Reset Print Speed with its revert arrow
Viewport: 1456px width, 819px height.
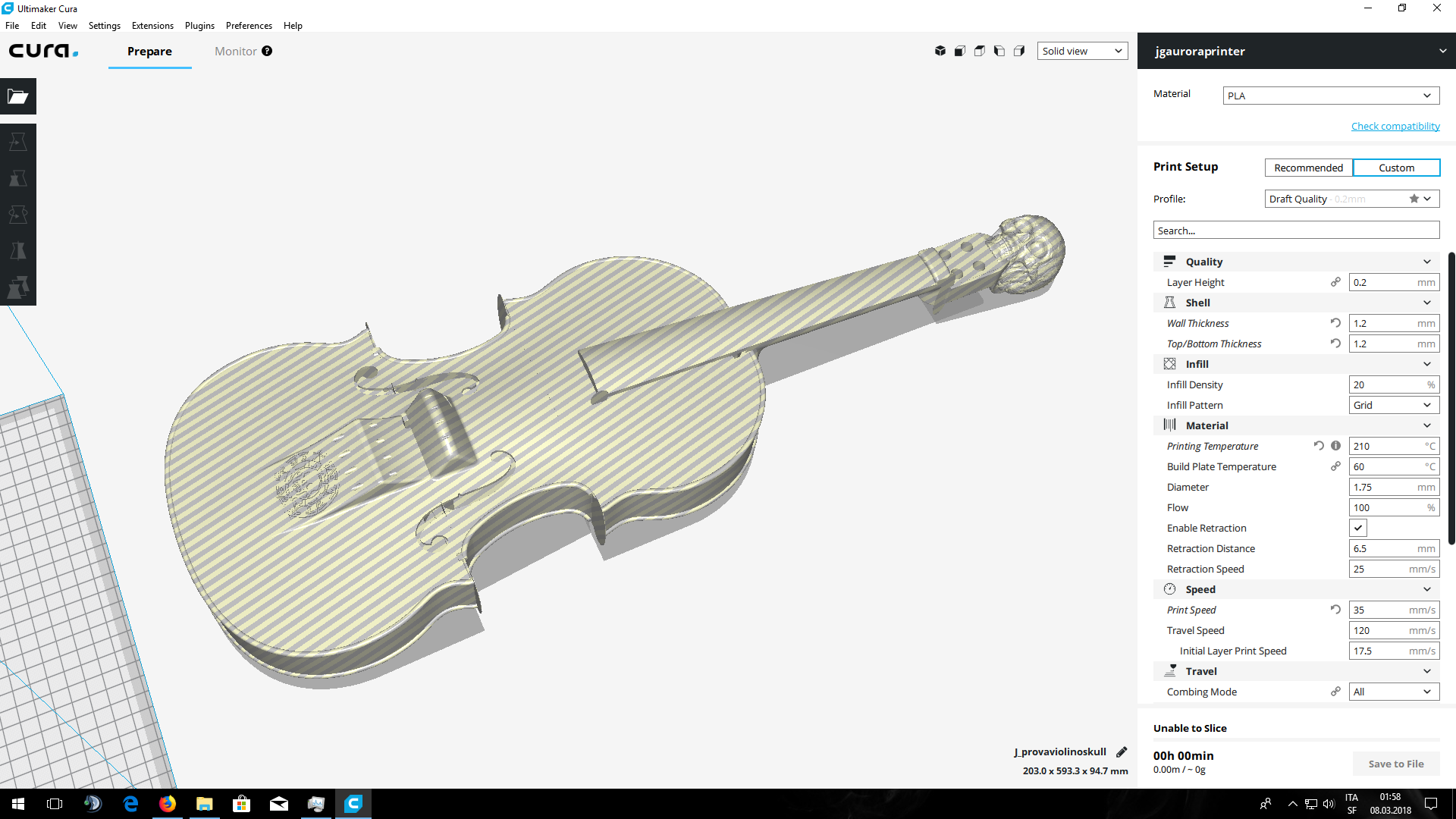pos(1335,610)
